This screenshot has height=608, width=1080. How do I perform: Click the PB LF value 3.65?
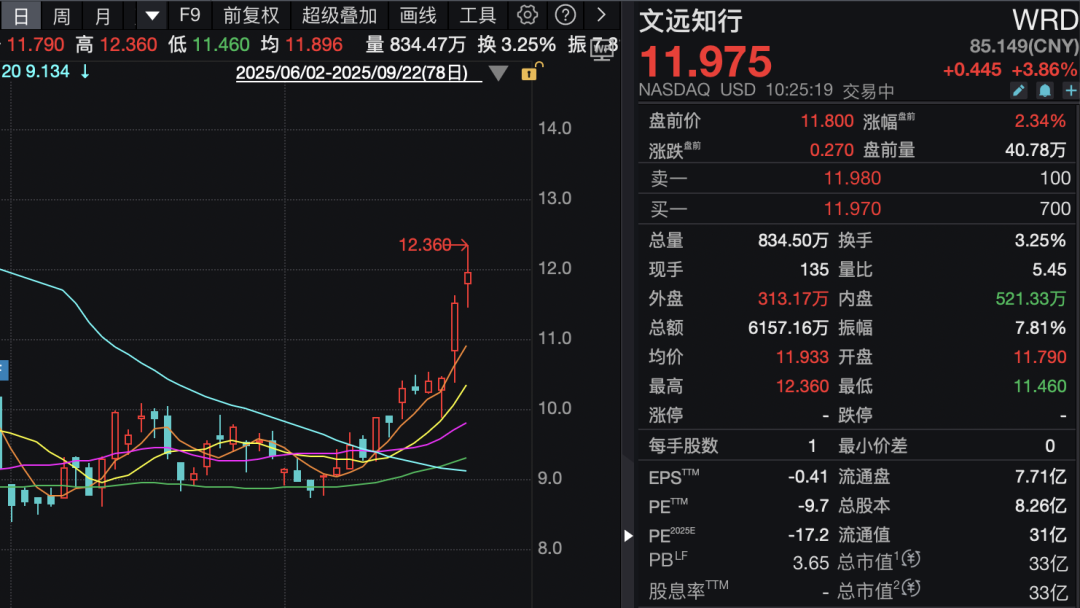810,563
